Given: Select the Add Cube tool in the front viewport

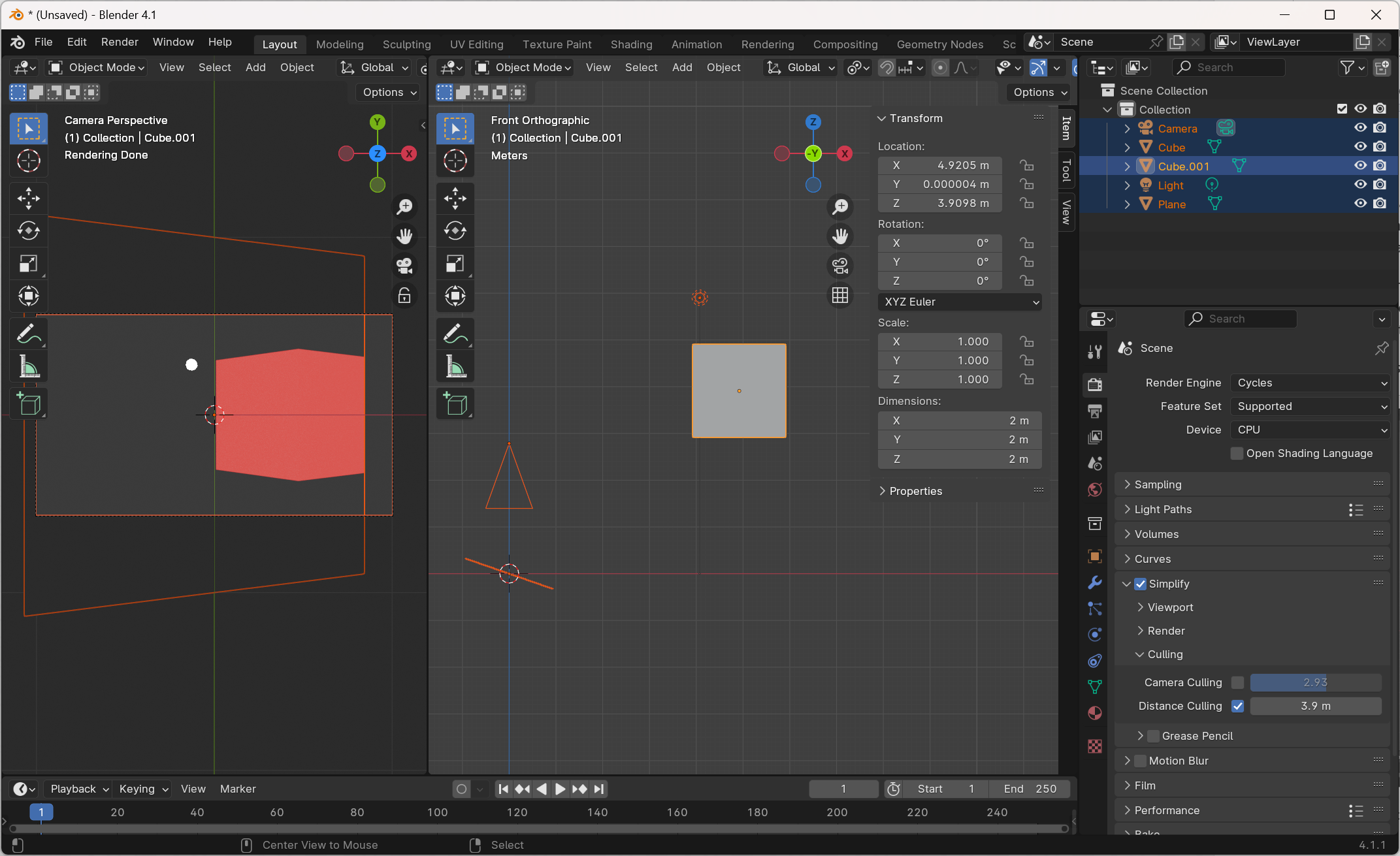Looking at the screenshot, I should tap(455, 405).
